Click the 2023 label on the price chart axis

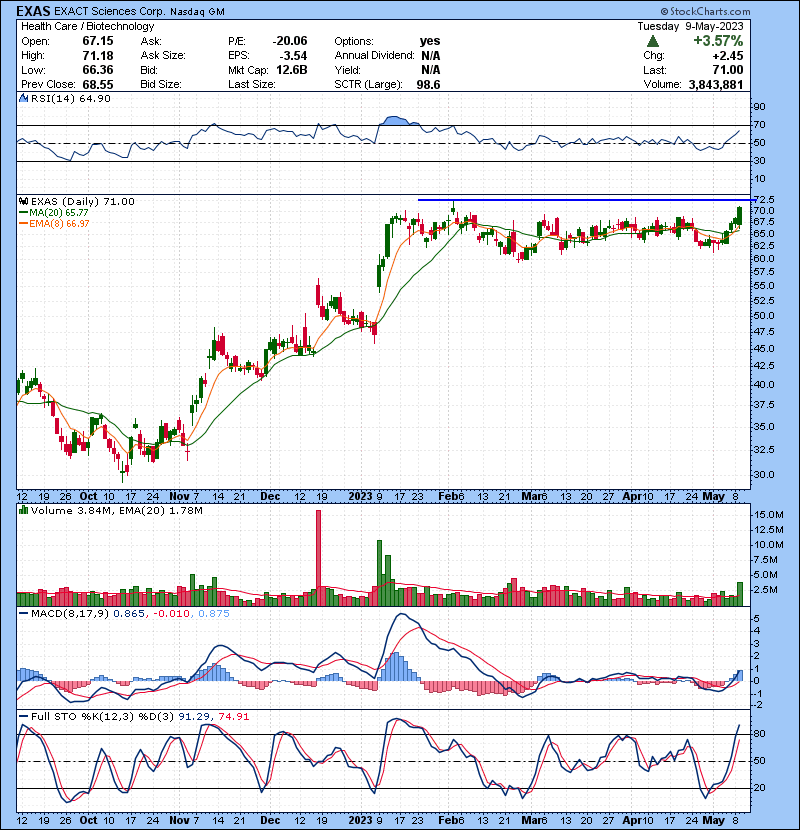[360, 497]
